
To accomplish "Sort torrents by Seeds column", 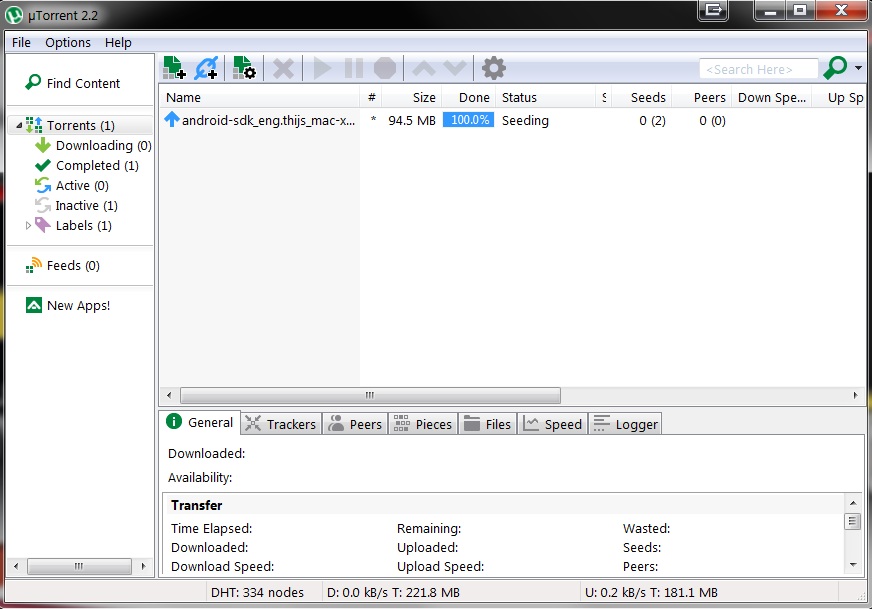I will click(x=642, y=97).
